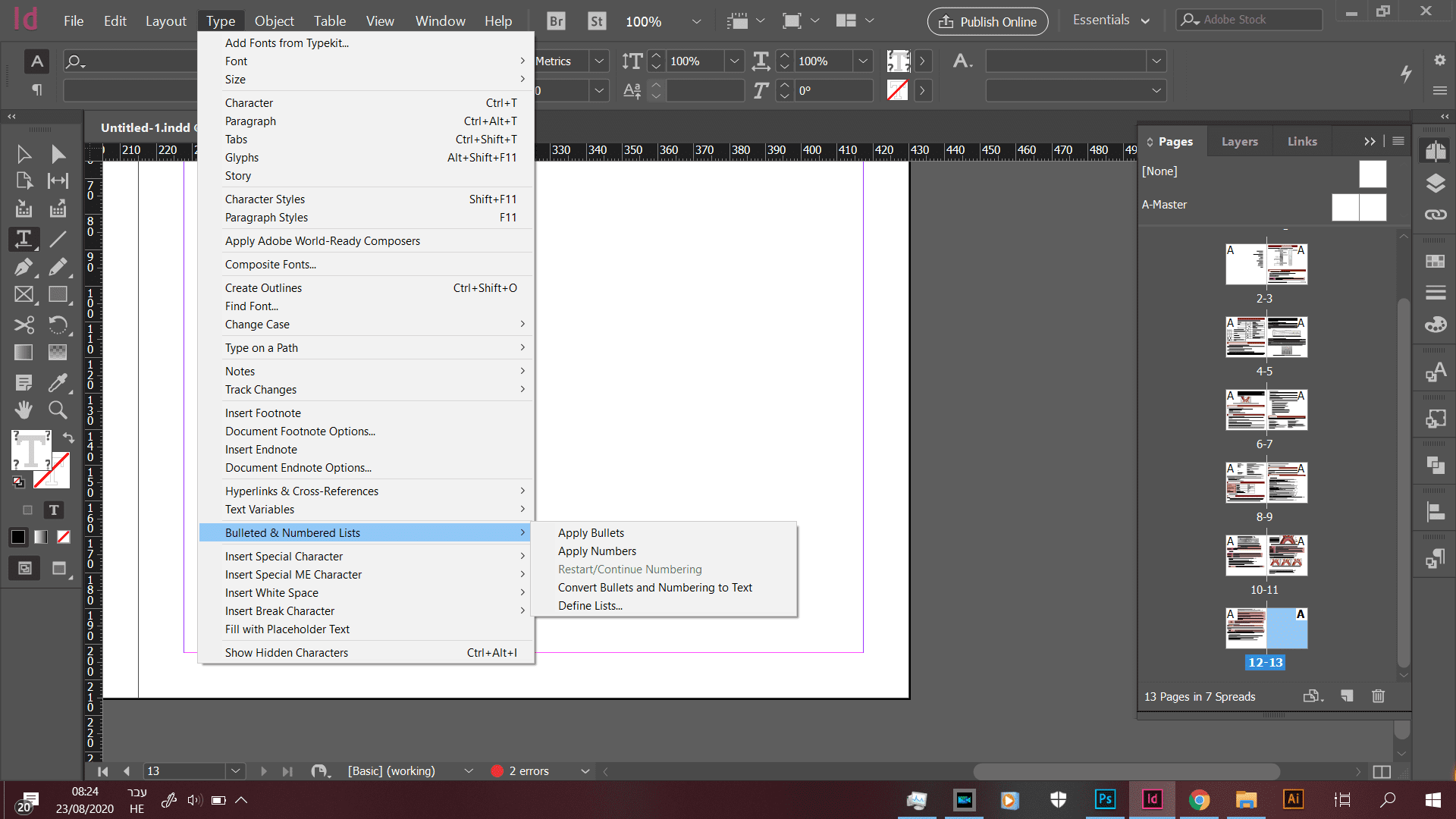The height and width of the screenshot is (819, 1456).
Task: Open the Essentials workspace dropdown
Action: 1111,20
